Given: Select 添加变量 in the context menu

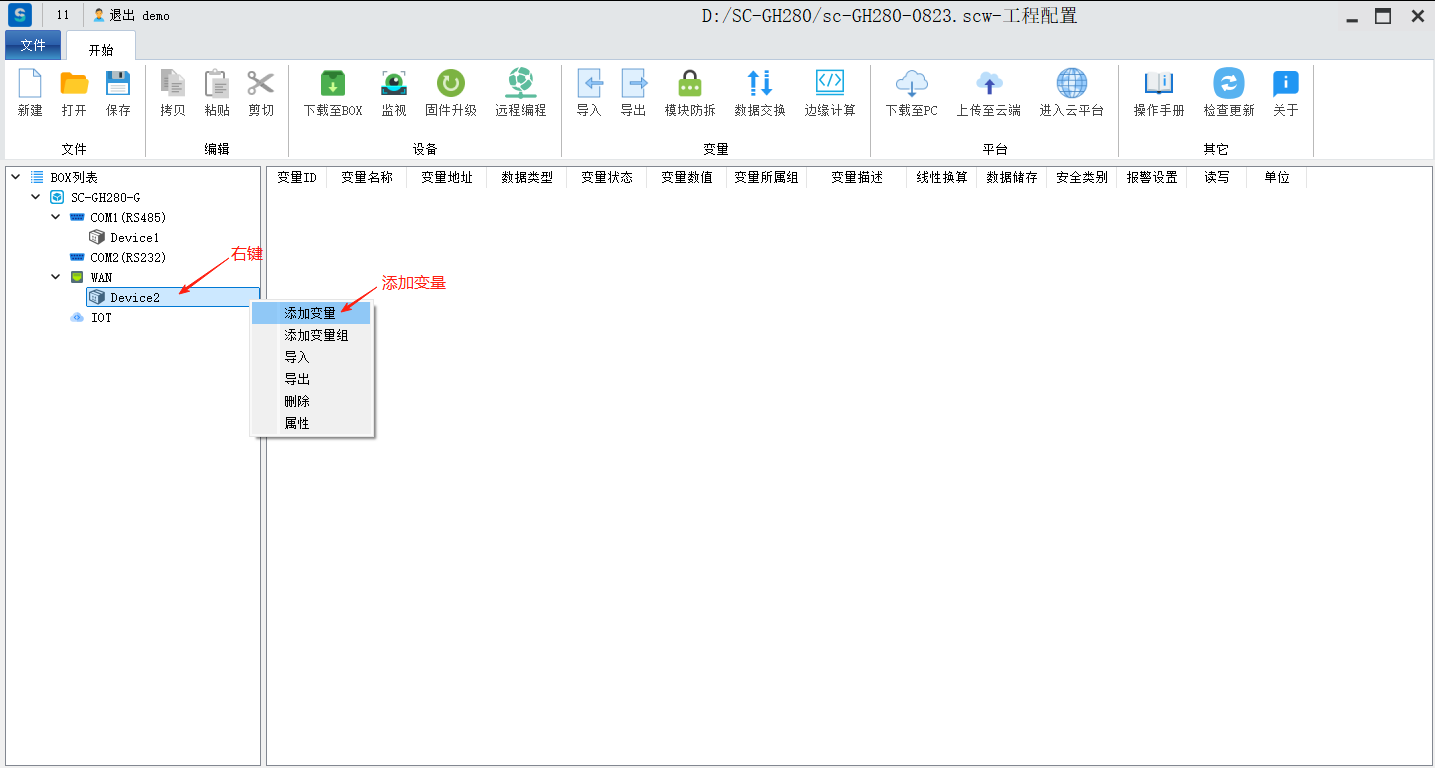Looking at the screenshot, I should [x=310, y=314].
